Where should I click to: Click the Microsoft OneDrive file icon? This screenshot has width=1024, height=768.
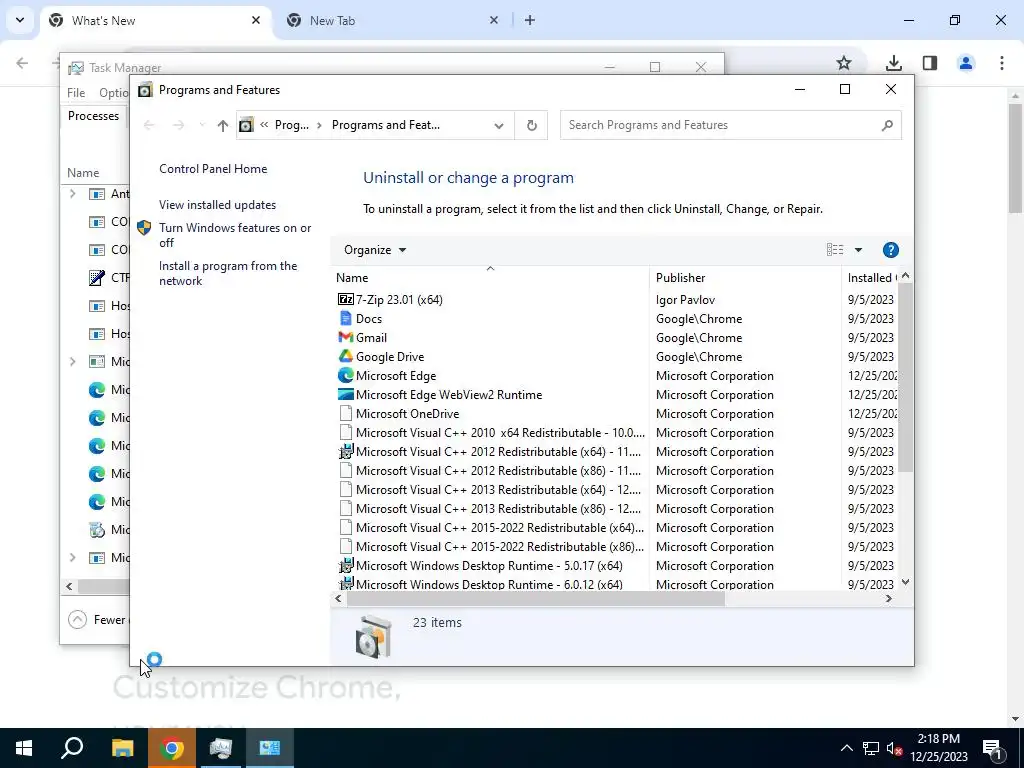(x=345, y=413)
